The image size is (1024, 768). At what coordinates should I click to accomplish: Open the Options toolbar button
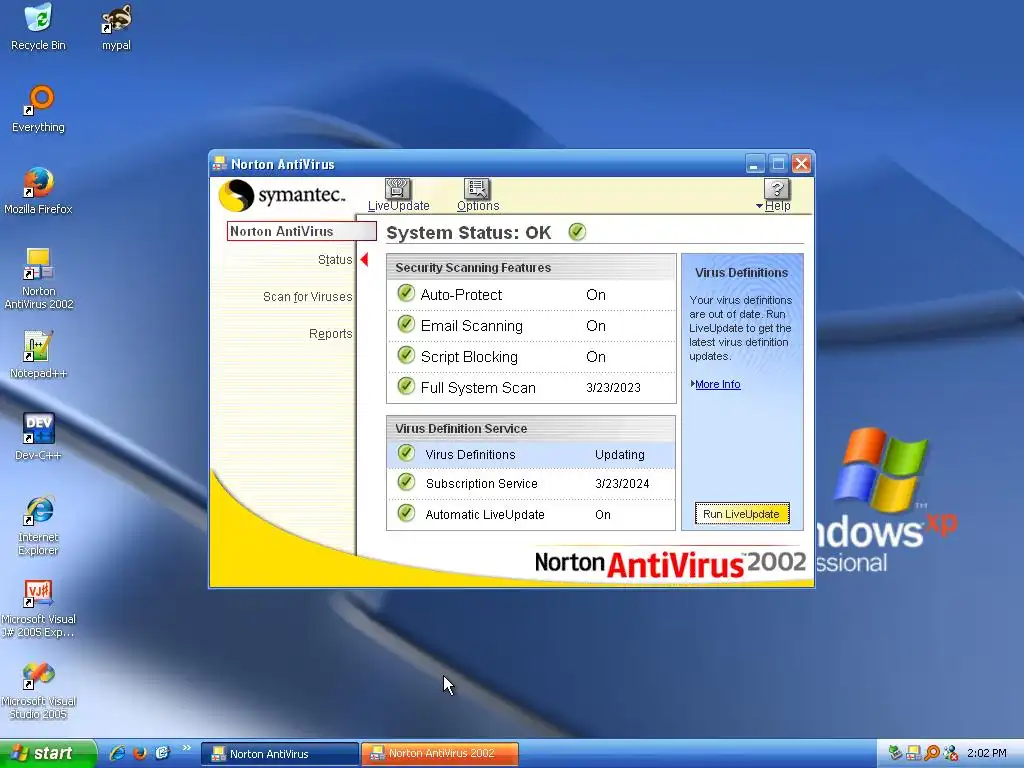pos(478,195)
